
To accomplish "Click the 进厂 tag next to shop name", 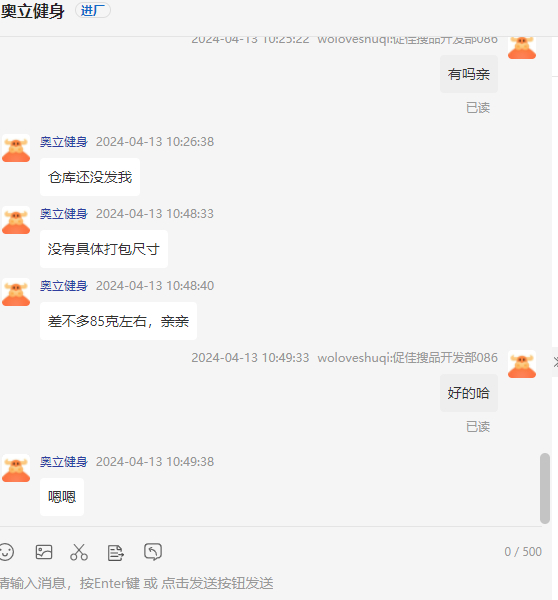I will click(x=93, y=10).
